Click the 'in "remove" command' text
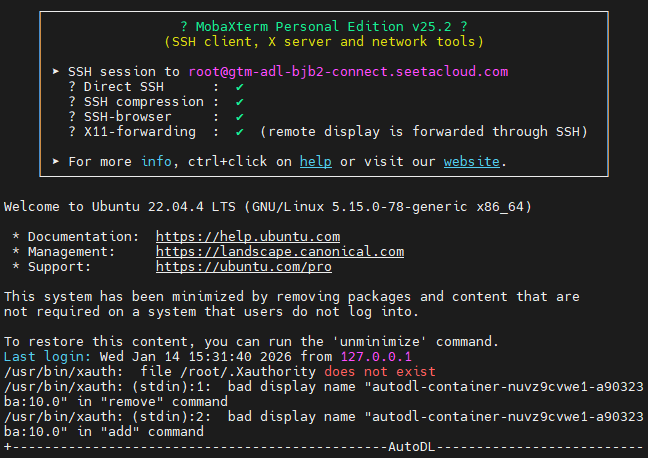The image size is (648, 458). click(x=152, y=401)
